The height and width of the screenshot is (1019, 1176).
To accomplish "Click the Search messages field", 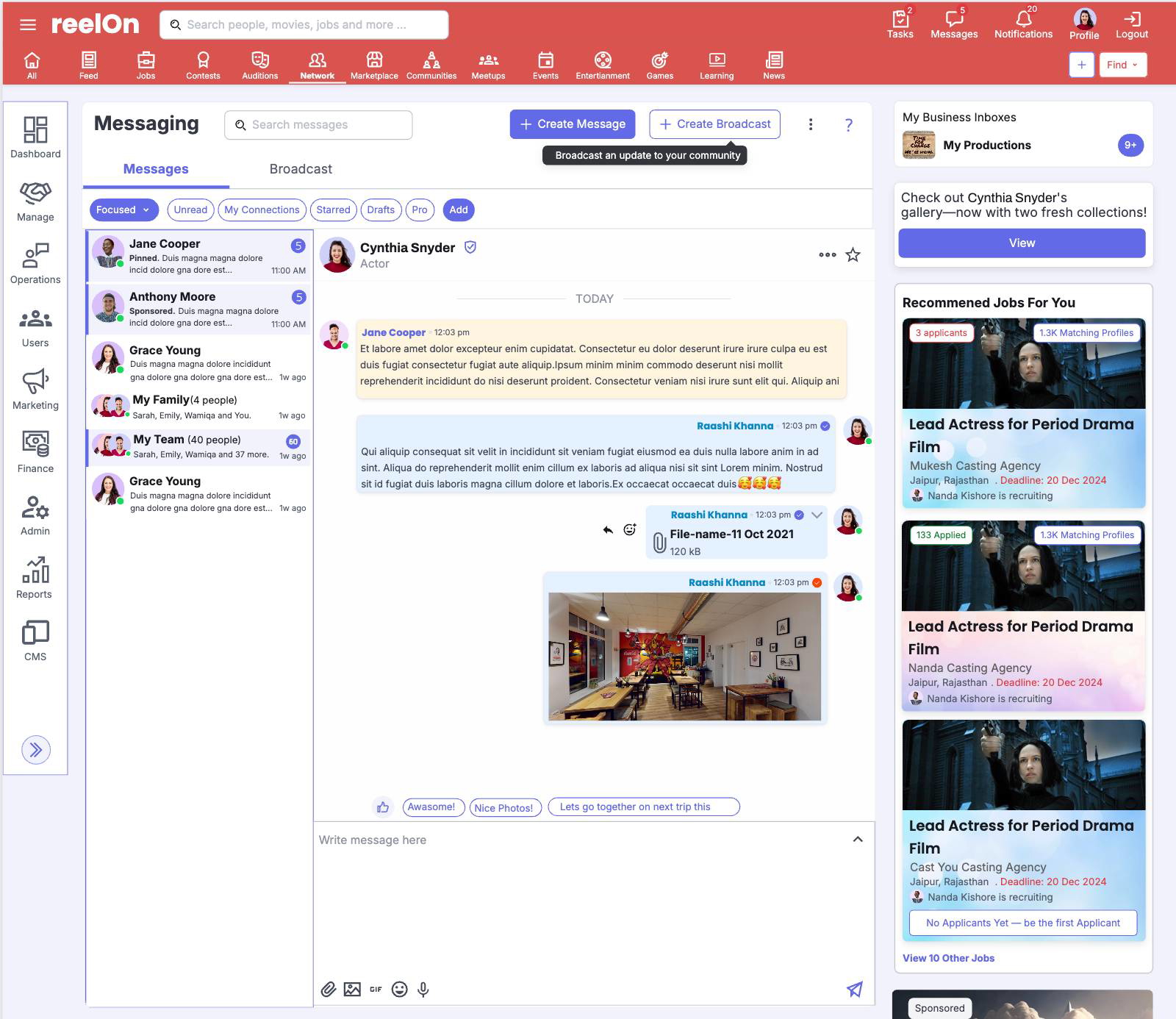I will pos(318,125).
